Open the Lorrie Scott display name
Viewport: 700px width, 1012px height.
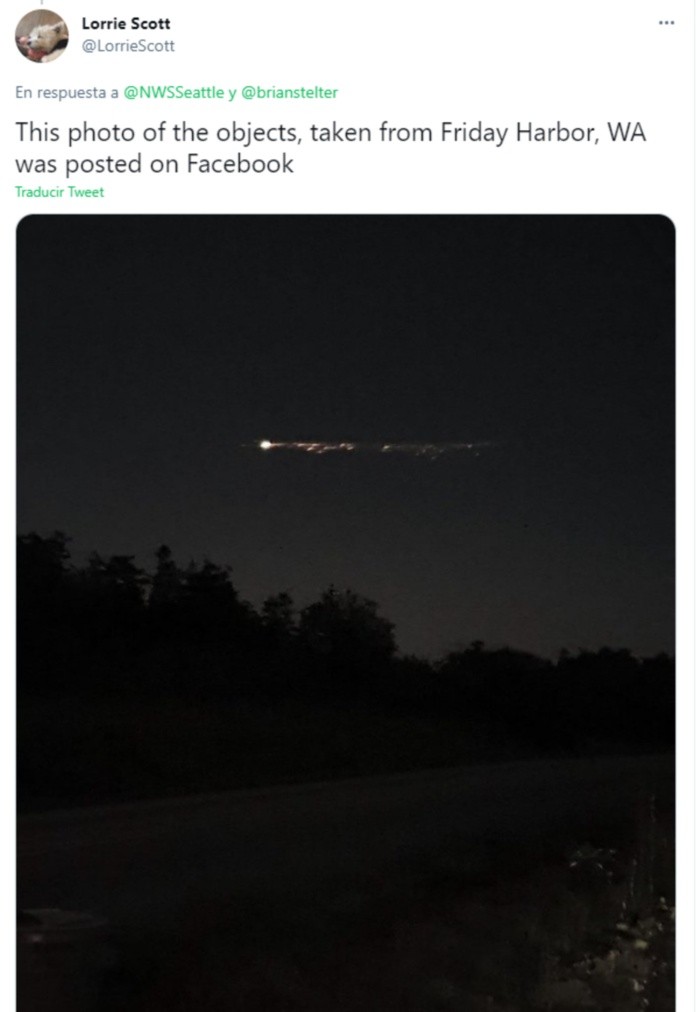(x=126, y=24)
